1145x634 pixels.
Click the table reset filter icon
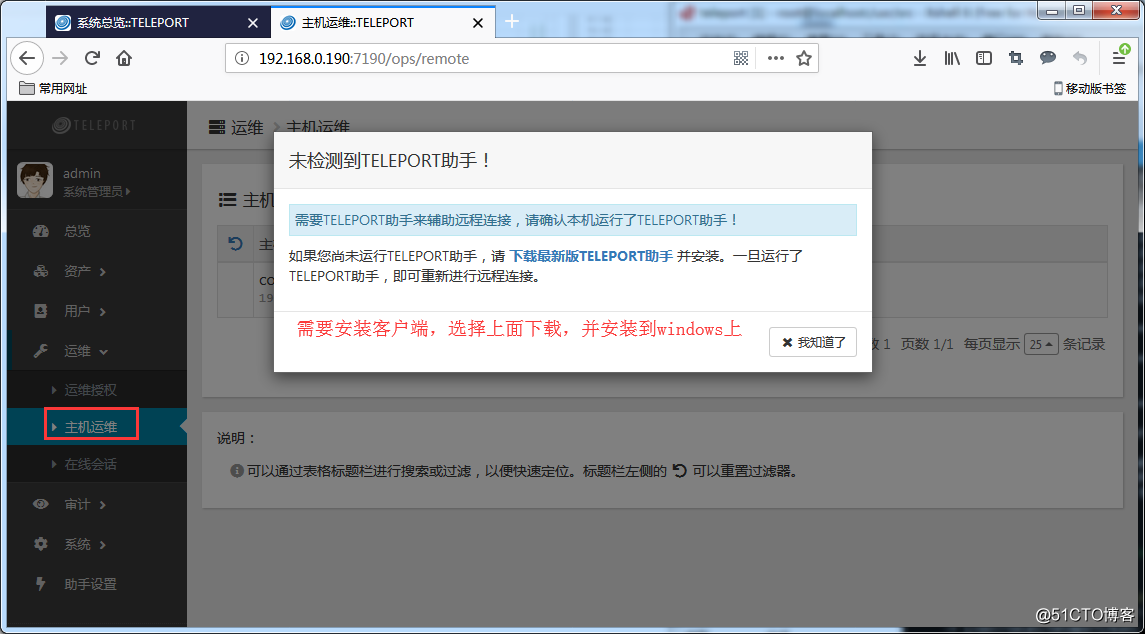pos(235,243)
